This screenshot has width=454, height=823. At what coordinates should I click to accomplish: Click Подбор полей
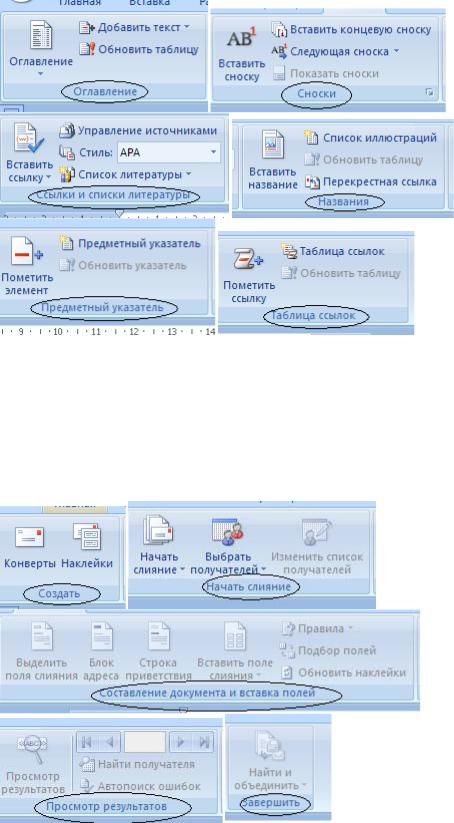pos(328,651)
